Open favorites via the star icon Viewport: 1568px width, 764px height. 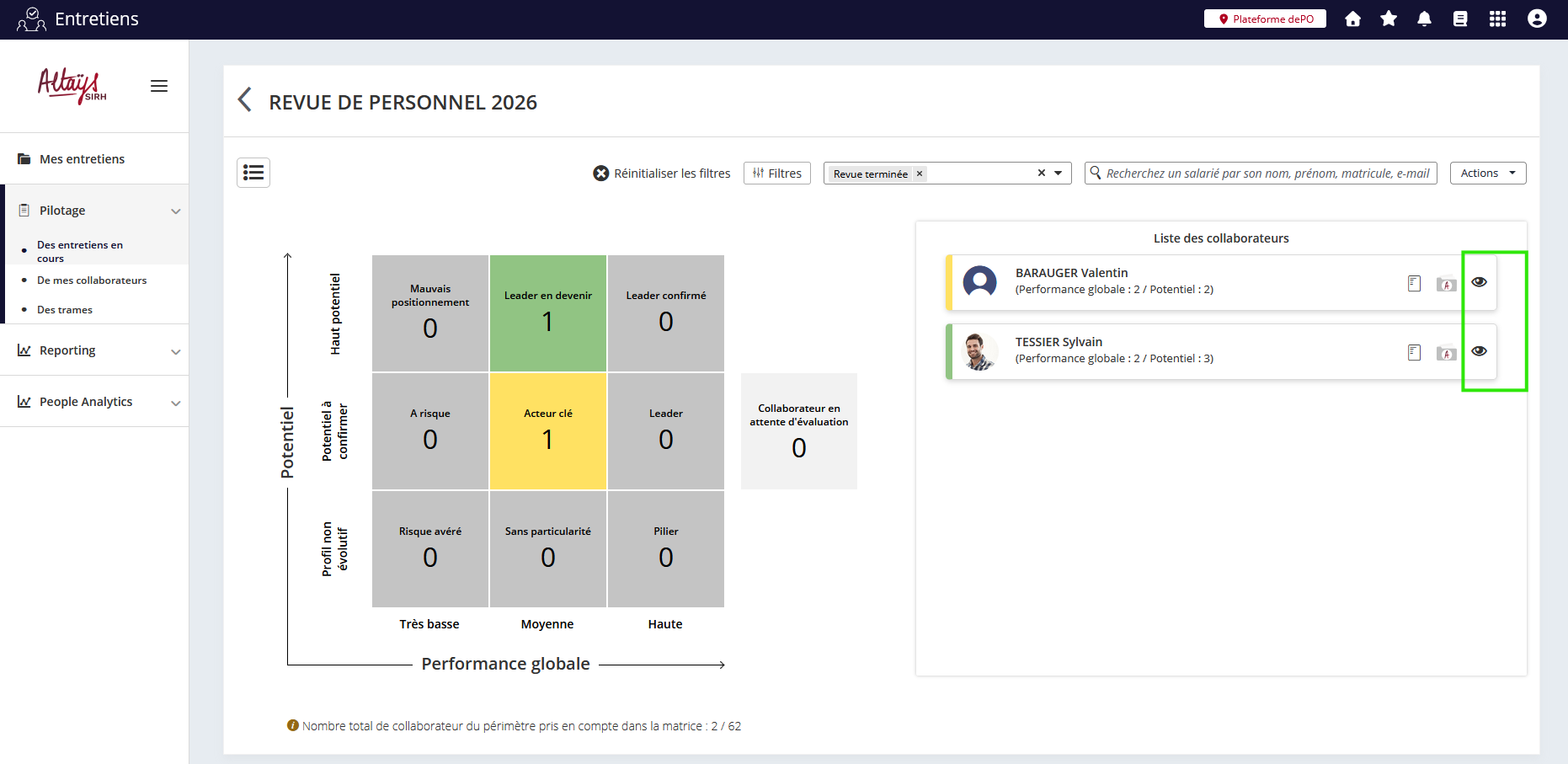pyautogui.click(x=1389, y=19)
